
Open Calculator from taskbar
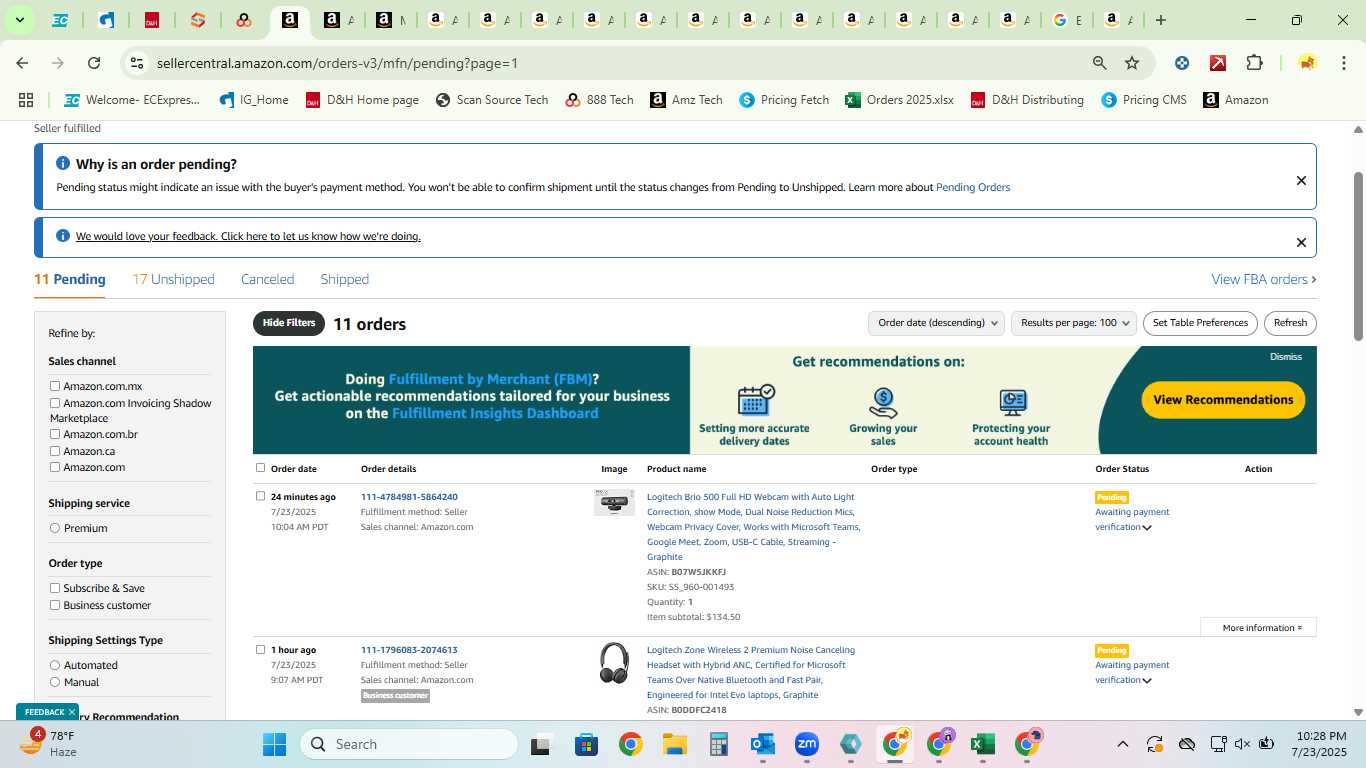coord(718,744)
